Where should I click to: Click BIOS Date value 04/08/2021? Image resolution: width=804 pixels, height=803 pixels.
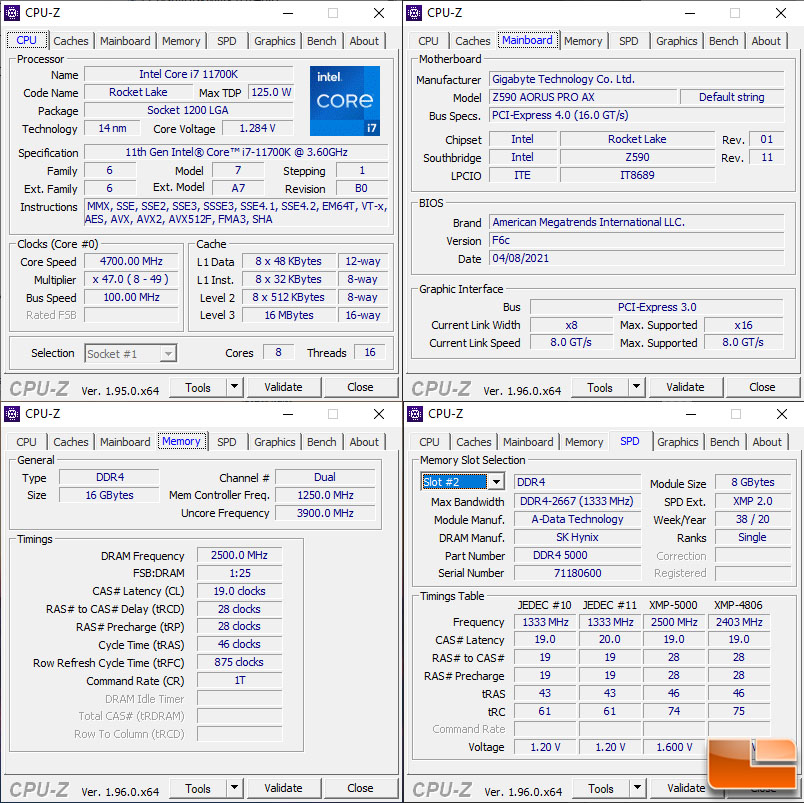tap(636, 258)
